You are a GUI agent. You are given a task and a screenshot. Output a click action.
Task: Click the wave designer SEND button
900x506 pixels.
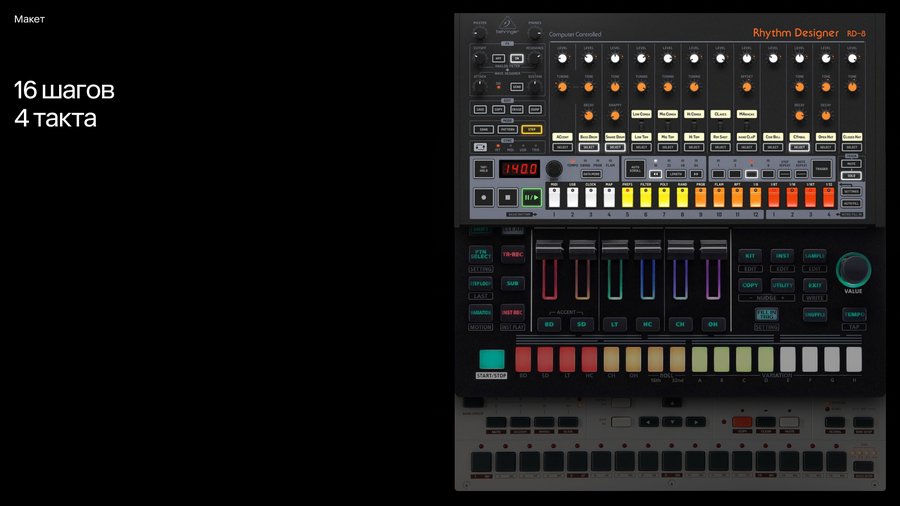click(517, 87)
